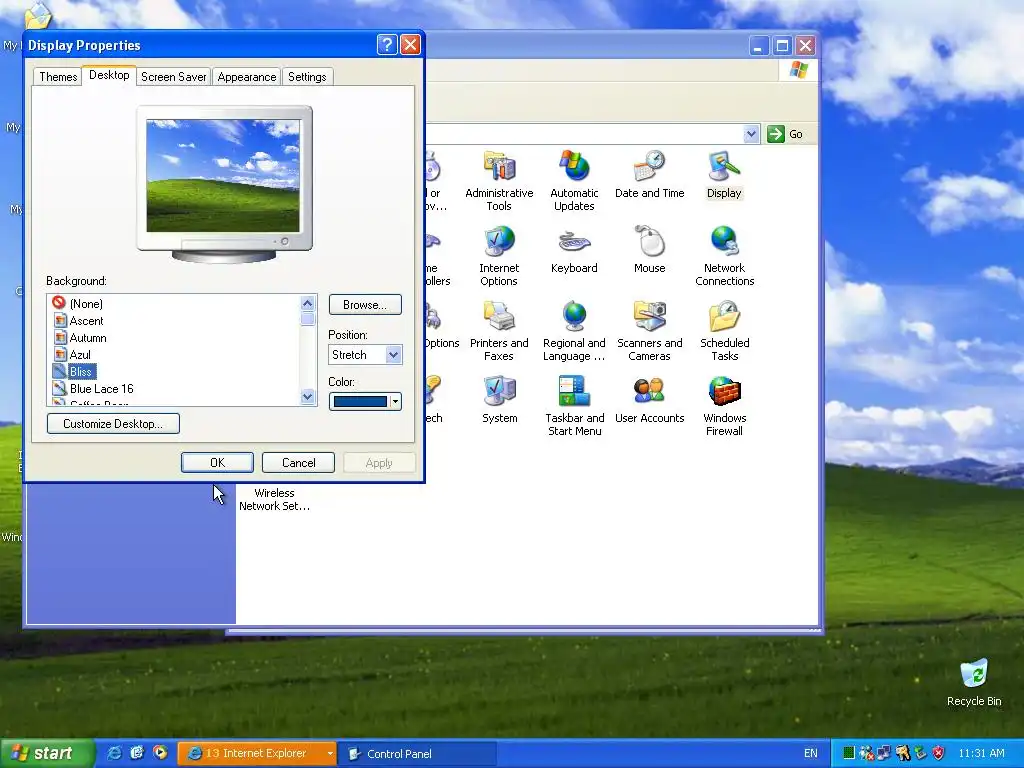
Task: Click the red security shield tray icon
Action: click(938, 753)
